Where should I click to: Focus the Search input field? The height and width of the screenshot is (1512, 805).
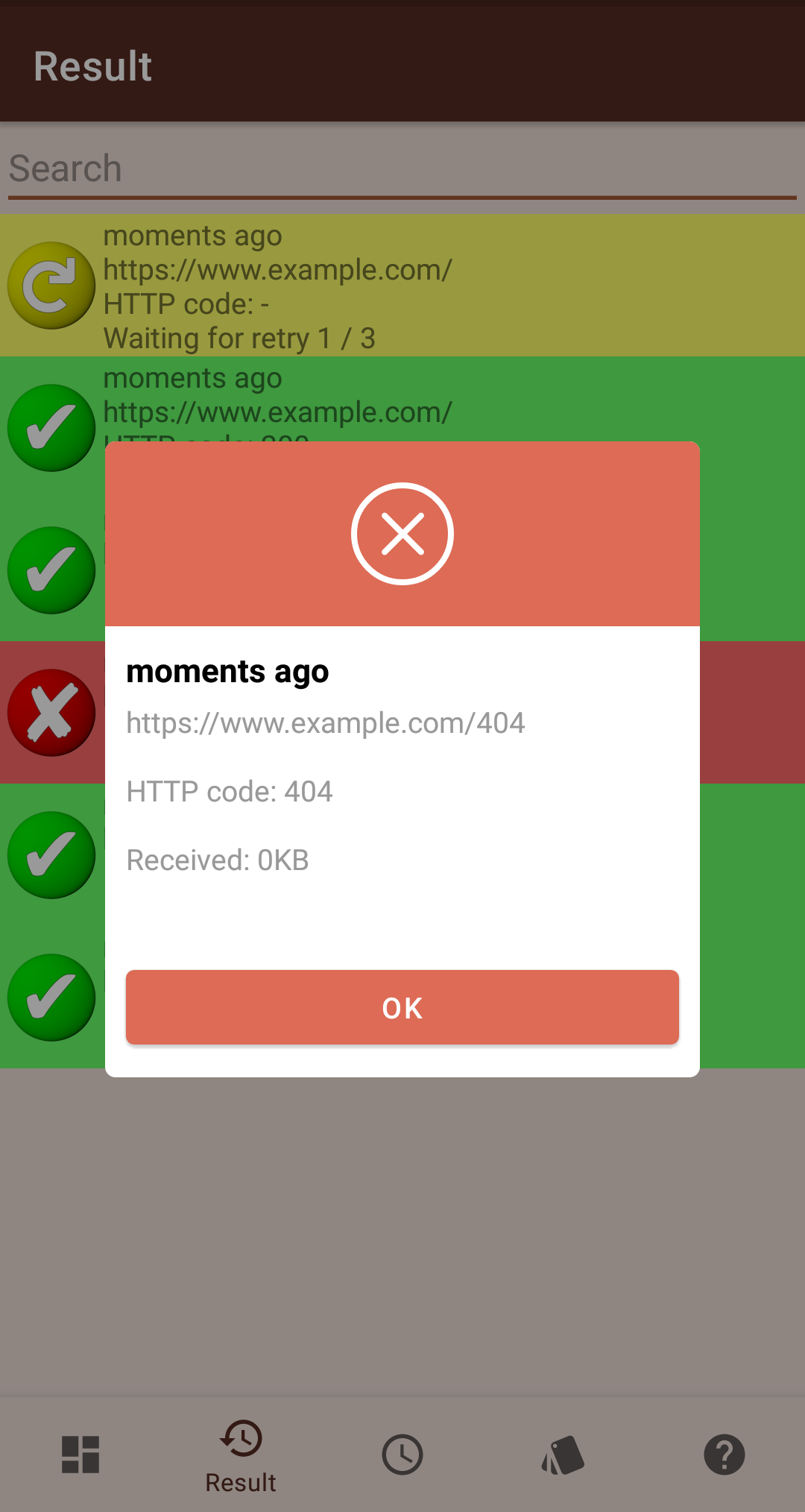402,169
